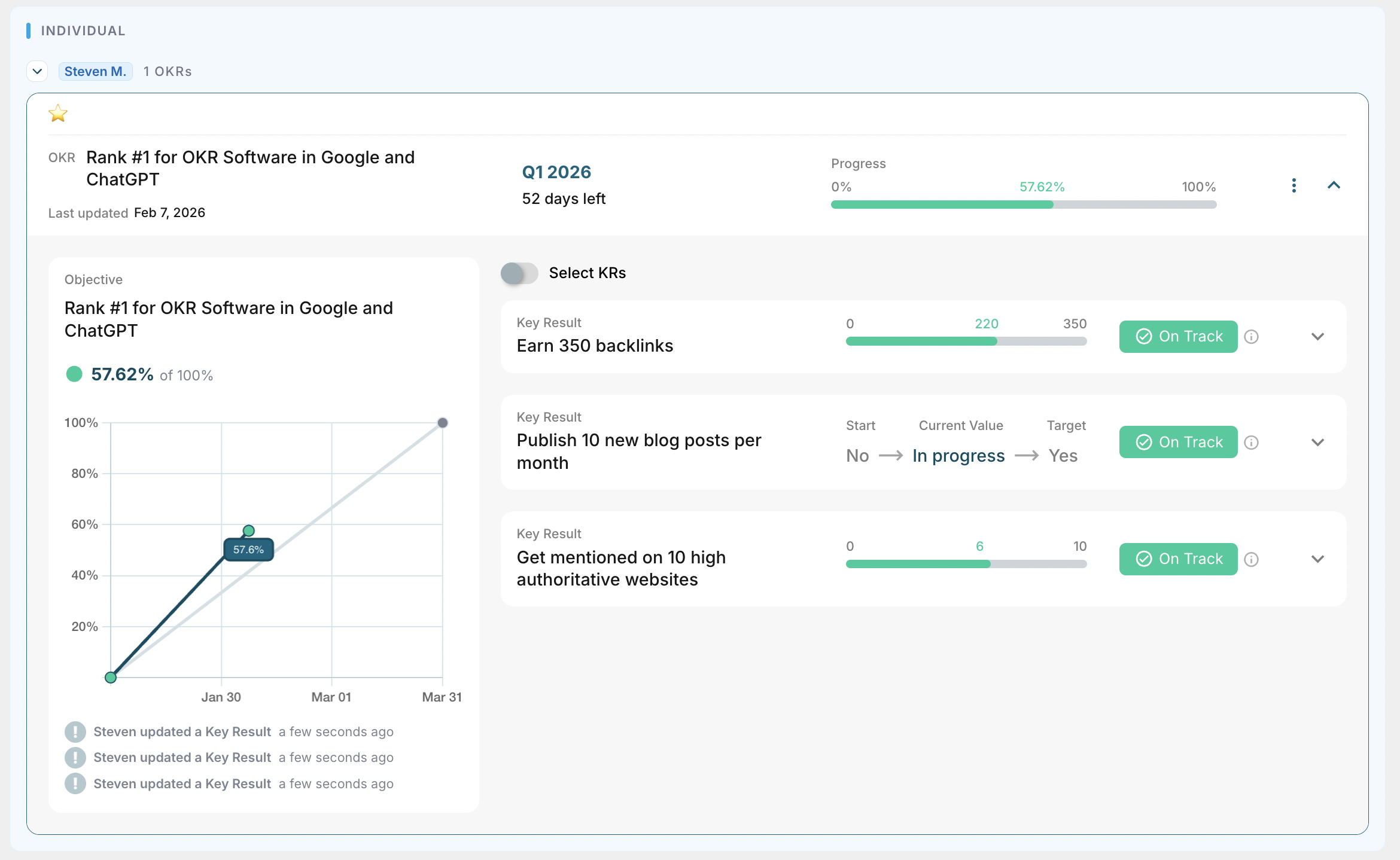Click the checkmark icon inside the first On Track badge
Image resolution: width=1400 pixels, height=860 pixels.
coord(1144,336)
